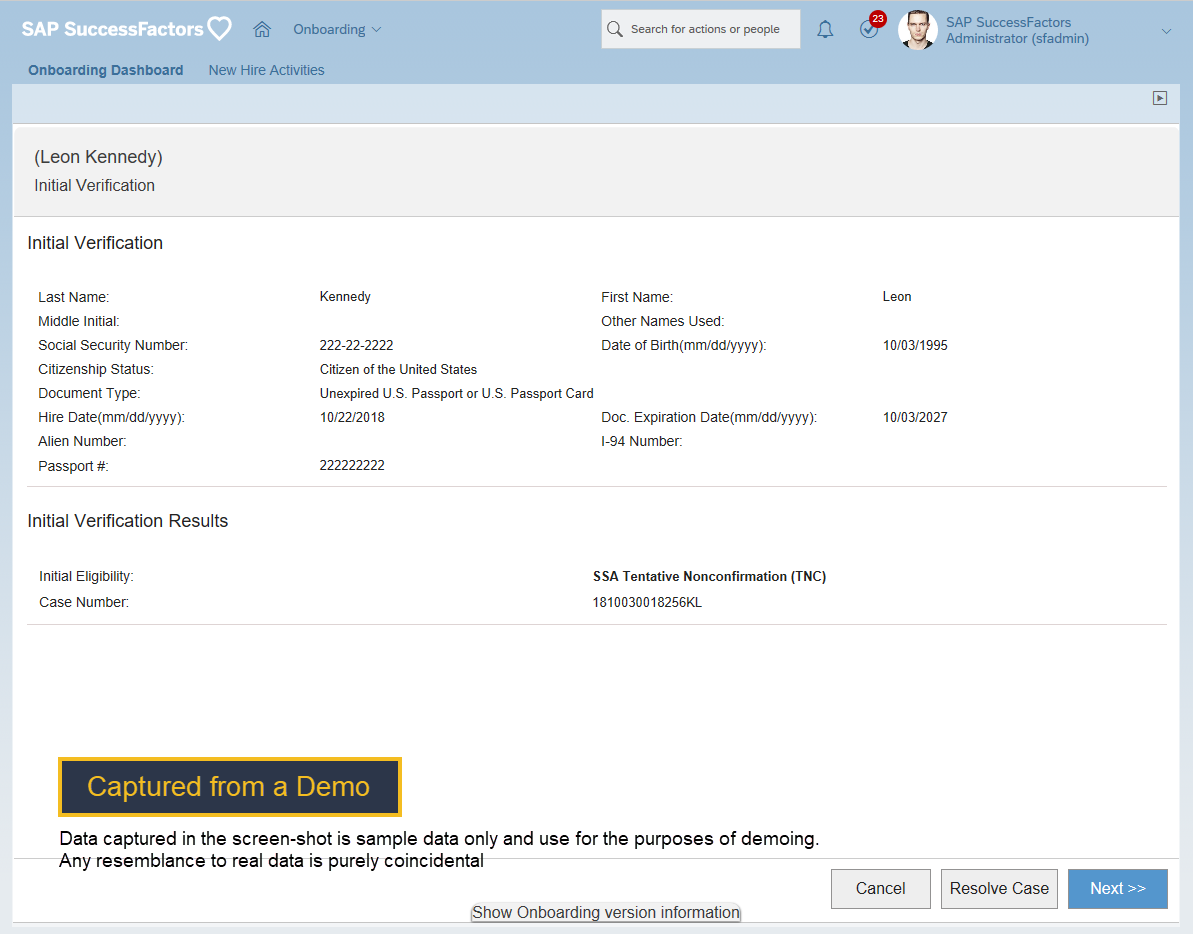
Task: Select the SSN value 222-22-2222
Action: pos(356,345)
